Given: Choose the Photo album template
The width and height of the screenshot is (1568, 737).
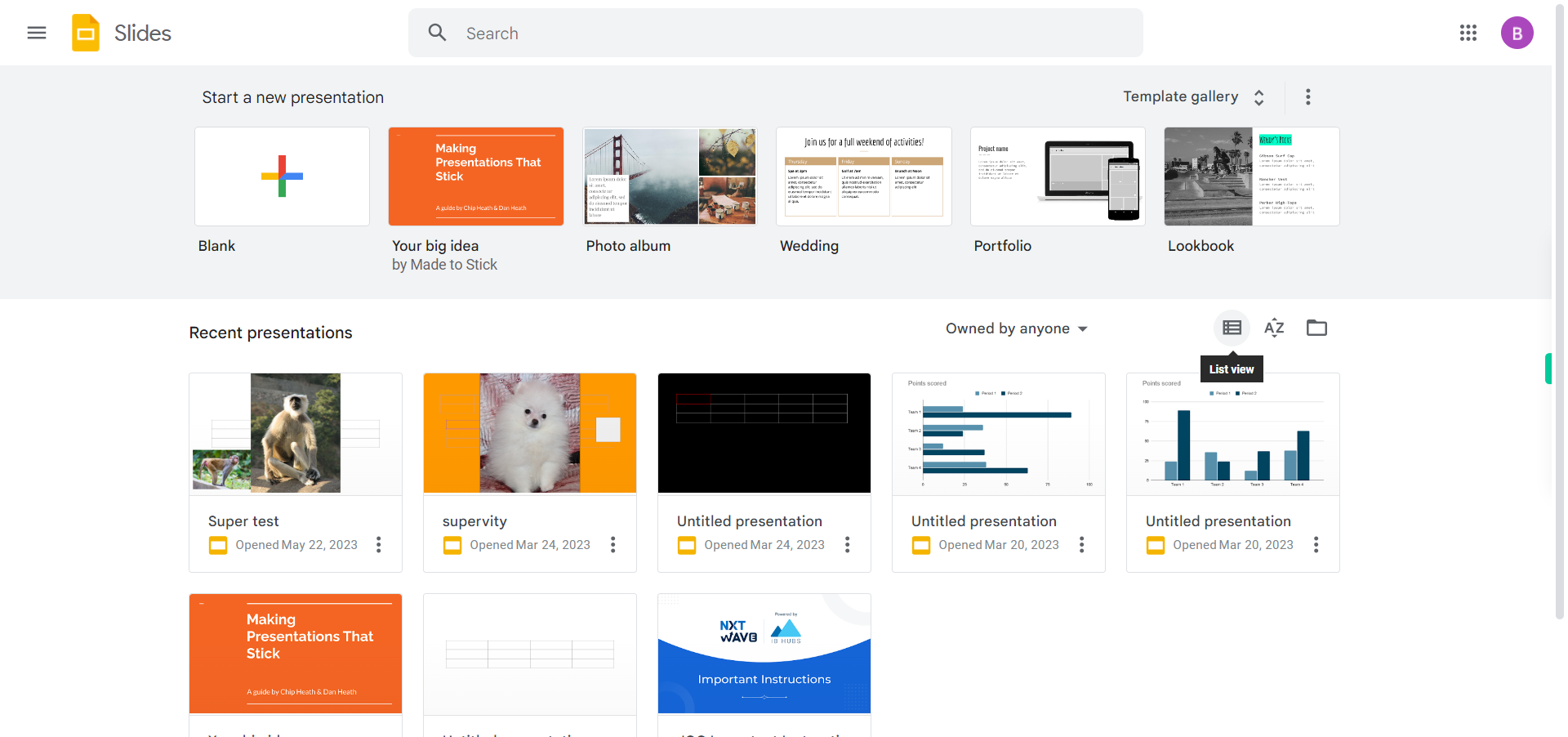Looking at the screenshot, I should pyautogui.click(x=670, y=176).
